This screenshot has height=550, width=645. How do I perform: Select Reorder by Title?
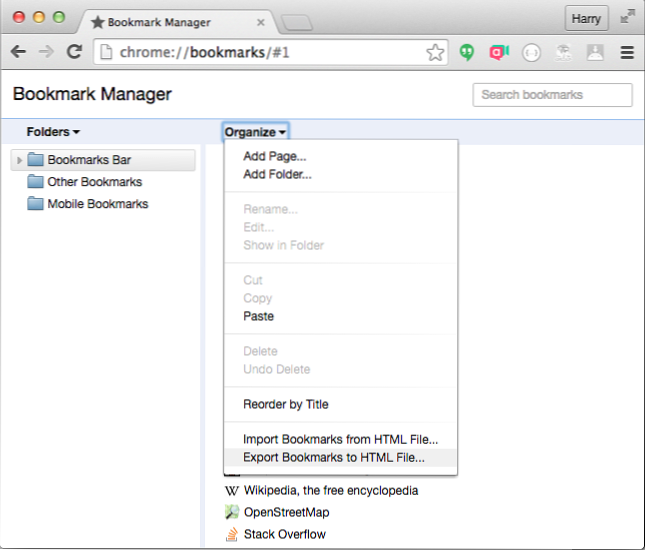285,404
